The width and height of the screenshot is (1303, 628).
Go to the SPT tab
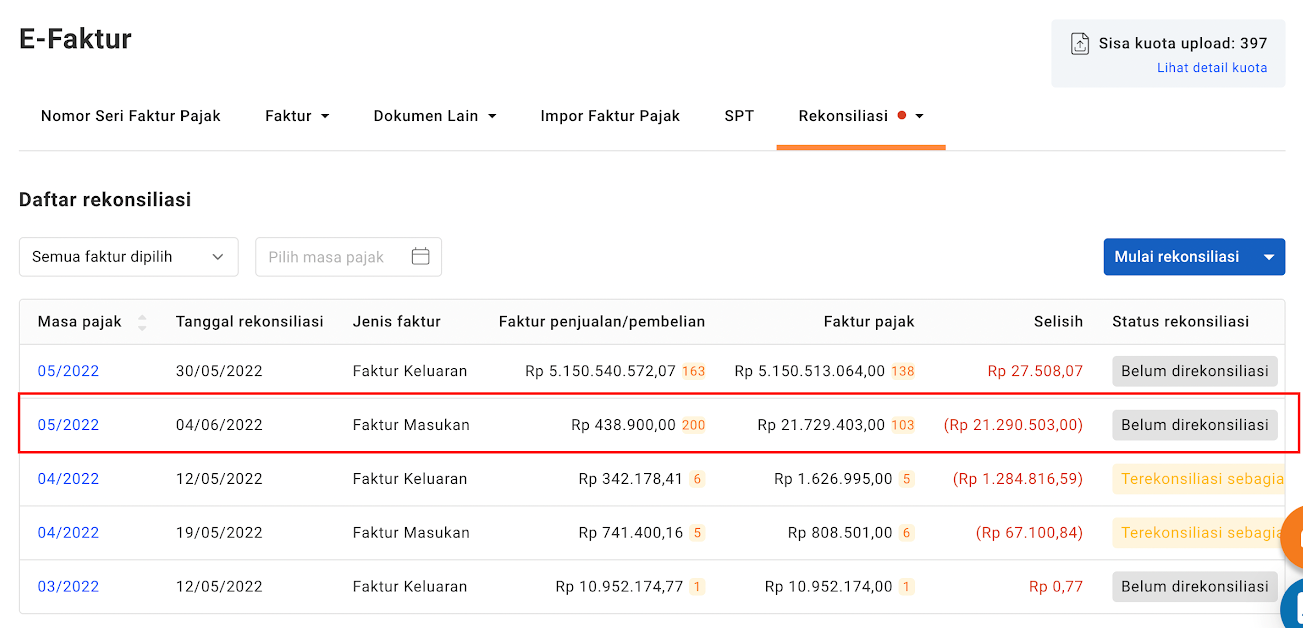(739, 116)
